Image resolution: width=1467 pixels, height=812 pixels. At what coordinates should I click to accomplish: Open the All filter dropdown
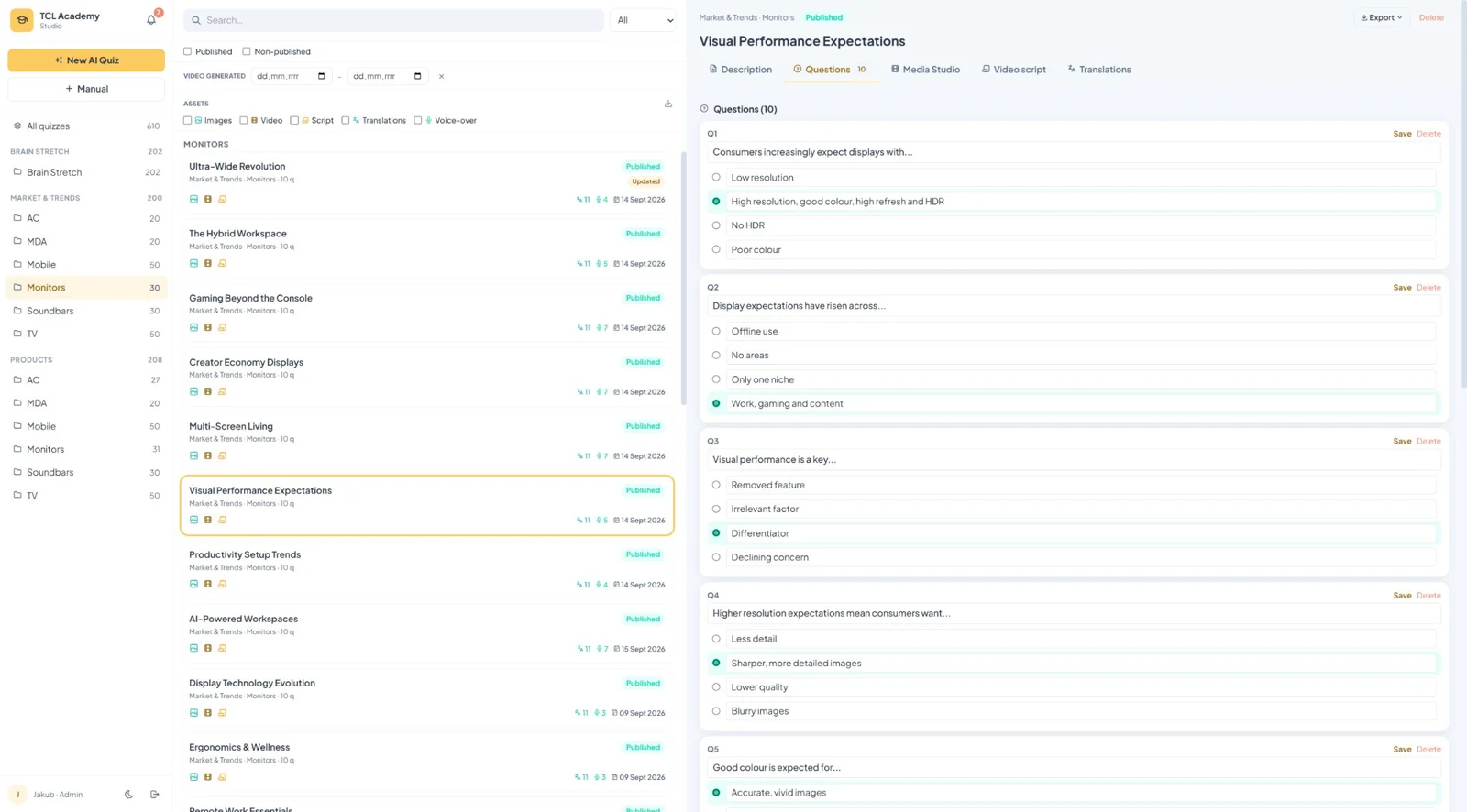pyautogui.click(x=644, y=20)
